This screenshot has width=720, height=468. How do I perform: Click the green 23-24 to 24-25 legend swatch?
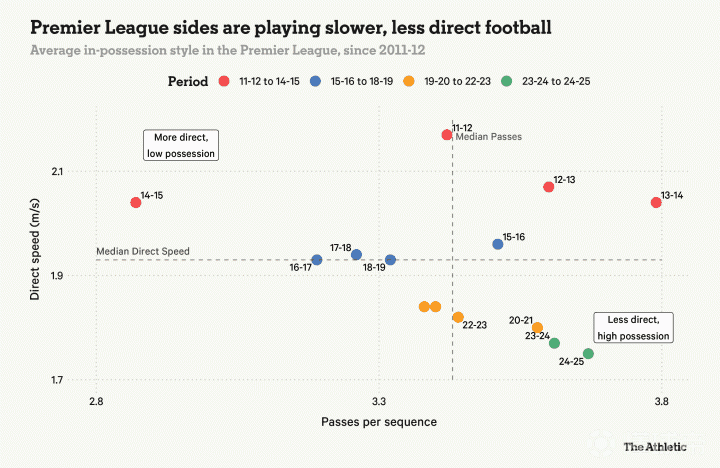(x=508, y=81)
